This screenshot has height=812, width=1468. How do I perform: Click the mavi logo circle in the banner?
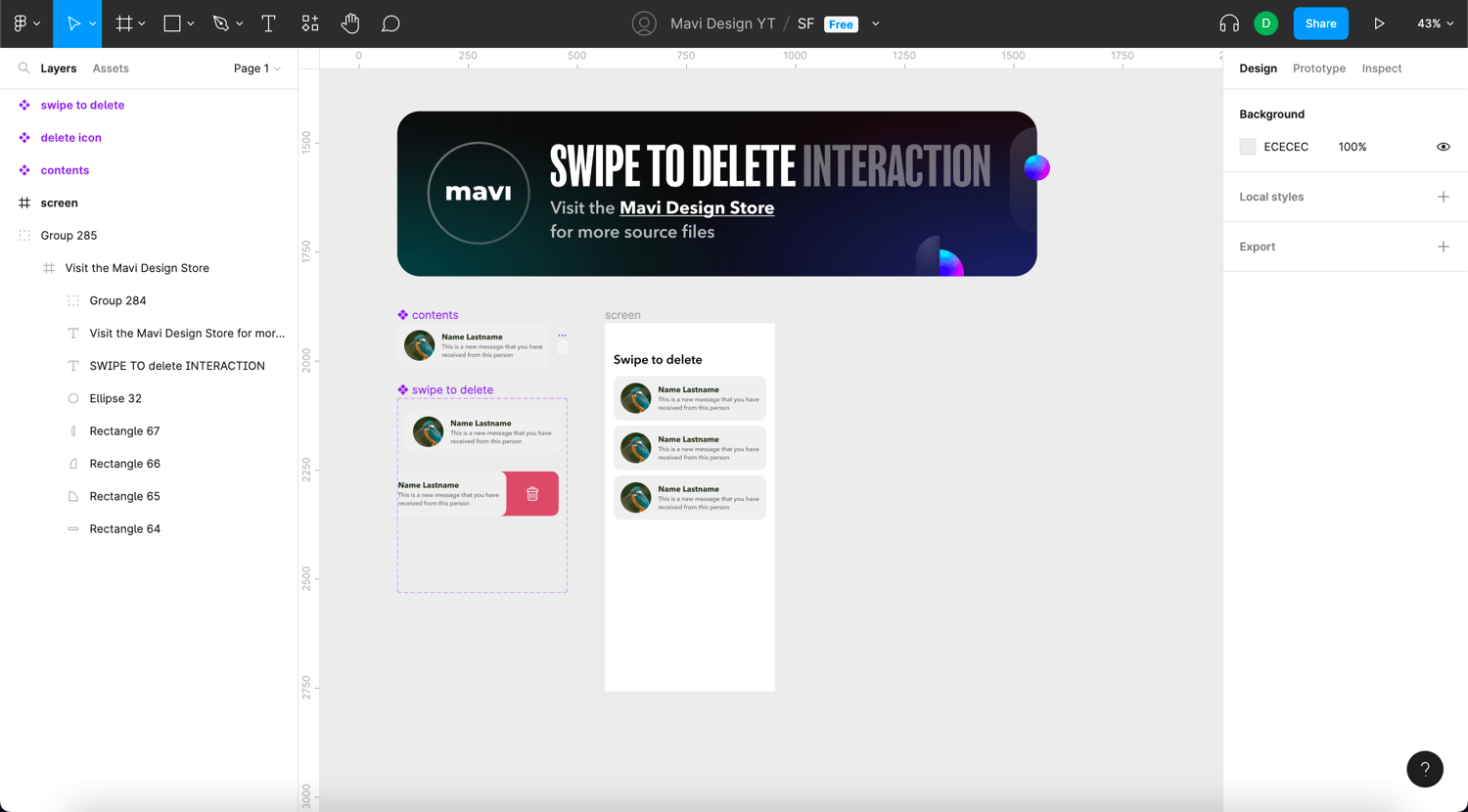click(479, 193)
